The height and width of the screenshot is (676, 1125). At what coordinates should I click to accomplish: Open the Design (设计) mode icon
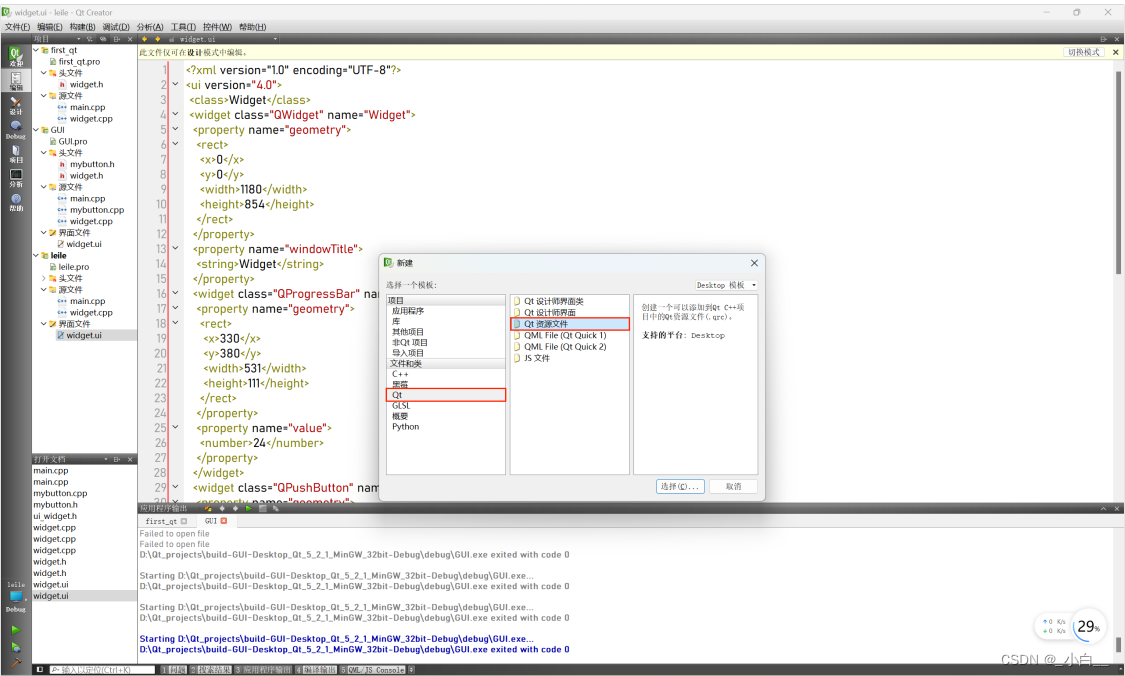pos(15,105)
